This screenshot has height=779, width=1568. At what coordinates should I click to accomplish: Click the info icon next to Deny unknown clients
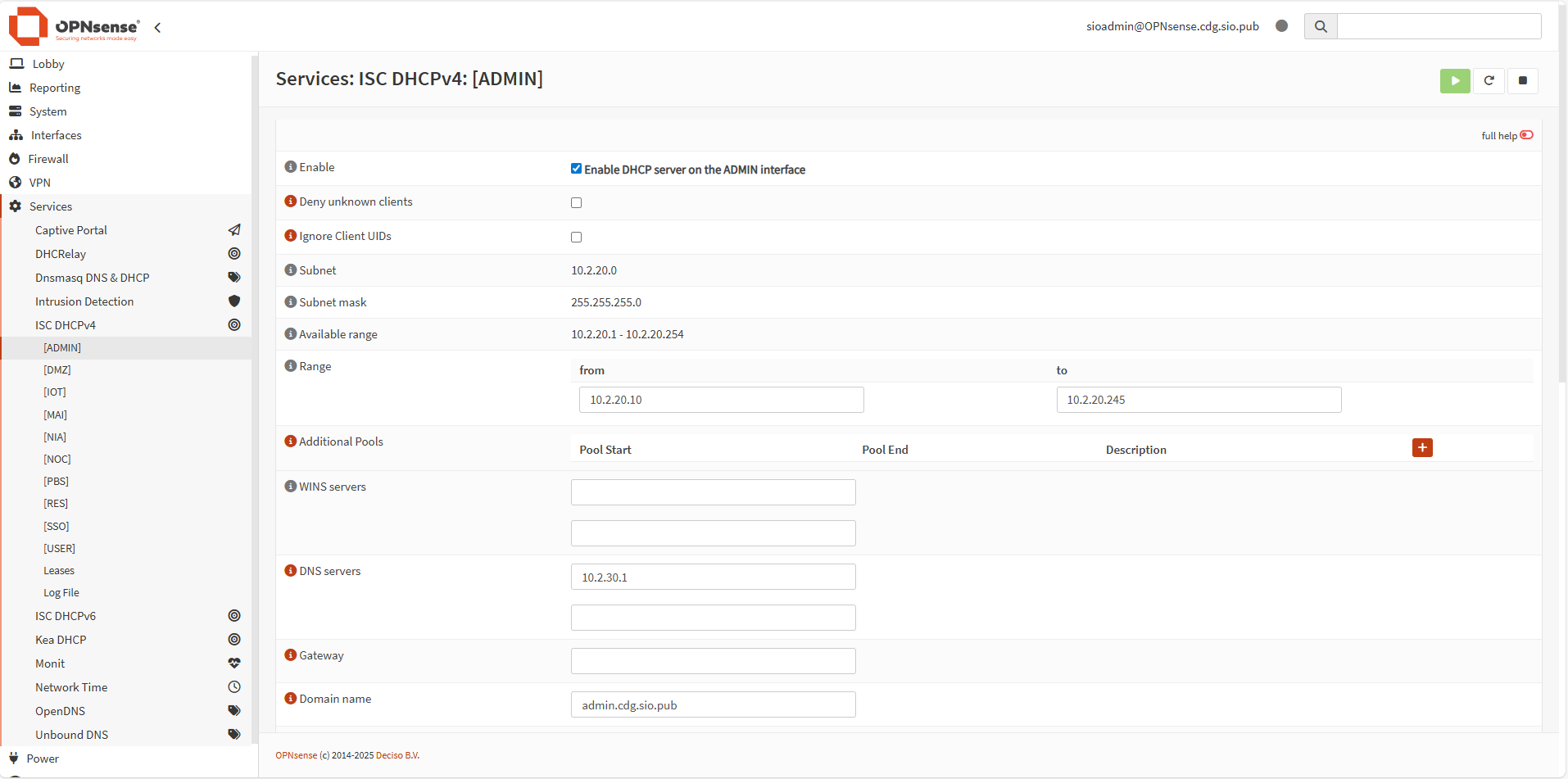point(290,200)
